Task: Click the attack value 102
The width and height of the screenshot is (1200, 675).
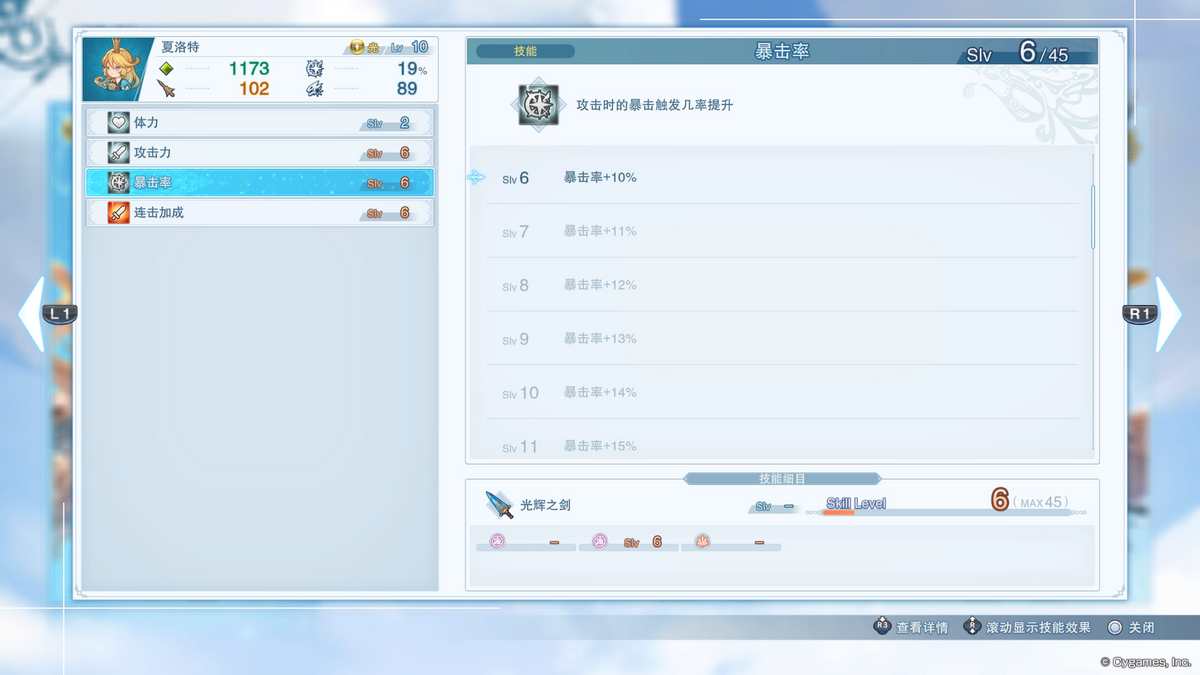Action: coord(254,89)
